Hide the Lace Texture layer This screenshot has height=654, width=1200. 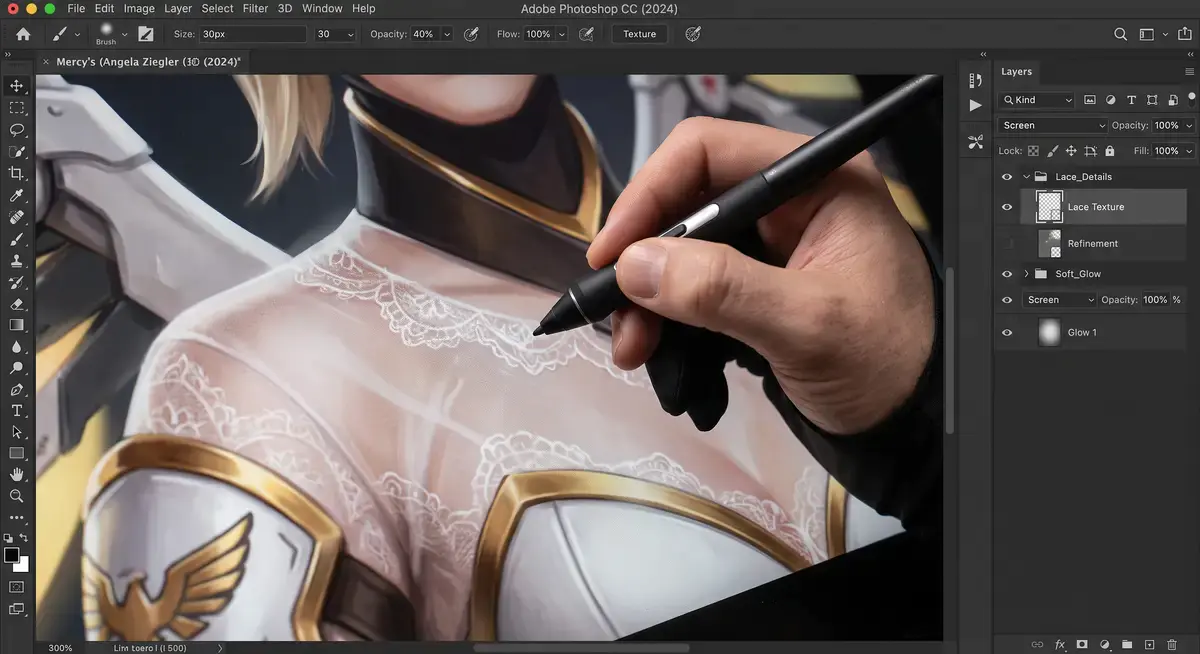click(1007, 207)
